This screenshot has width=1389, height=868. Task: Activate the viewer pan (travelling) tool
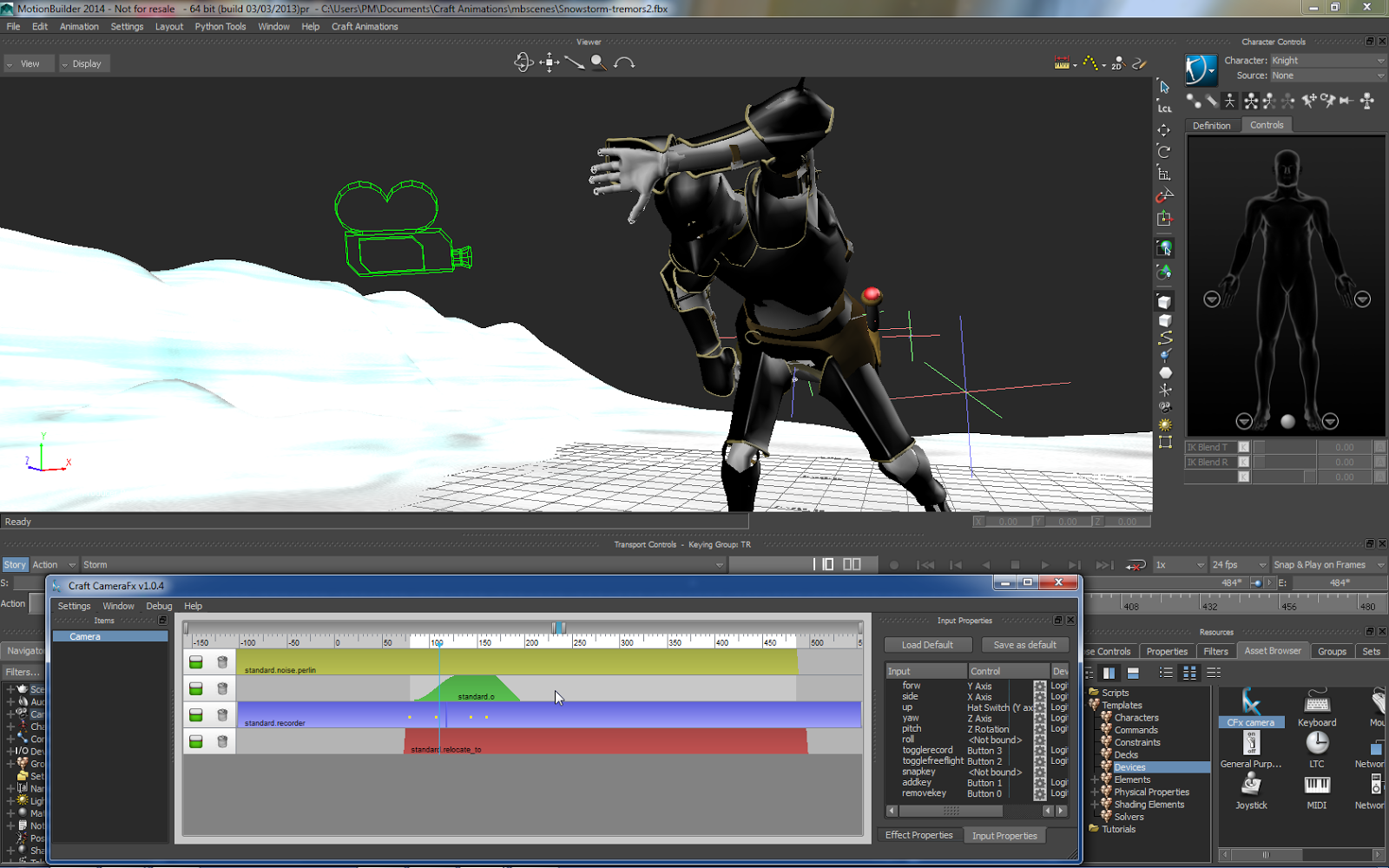click(x=550, y=62)
